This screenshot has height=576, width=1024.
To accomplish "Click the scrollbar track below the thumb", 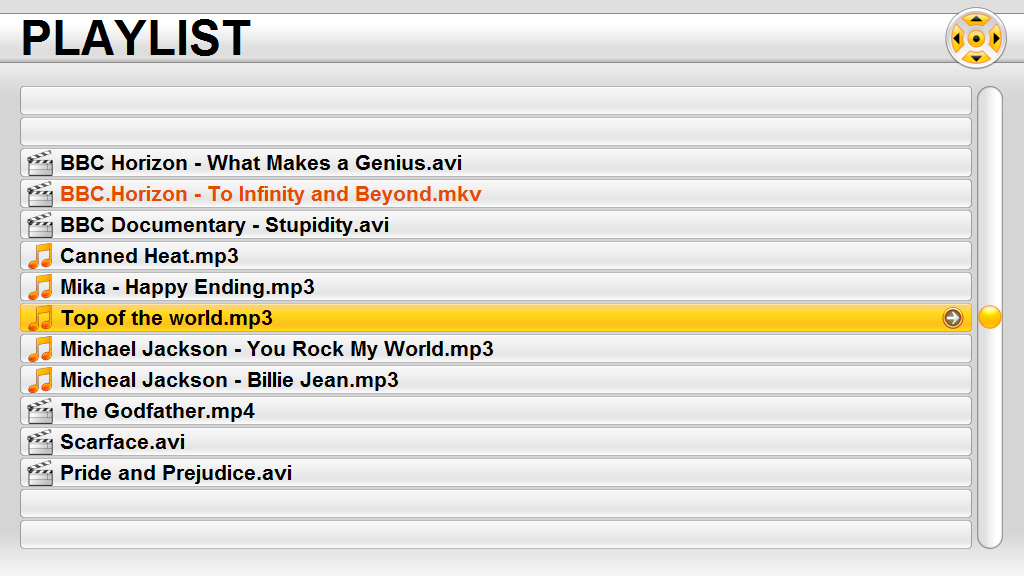I will (990, 438).
